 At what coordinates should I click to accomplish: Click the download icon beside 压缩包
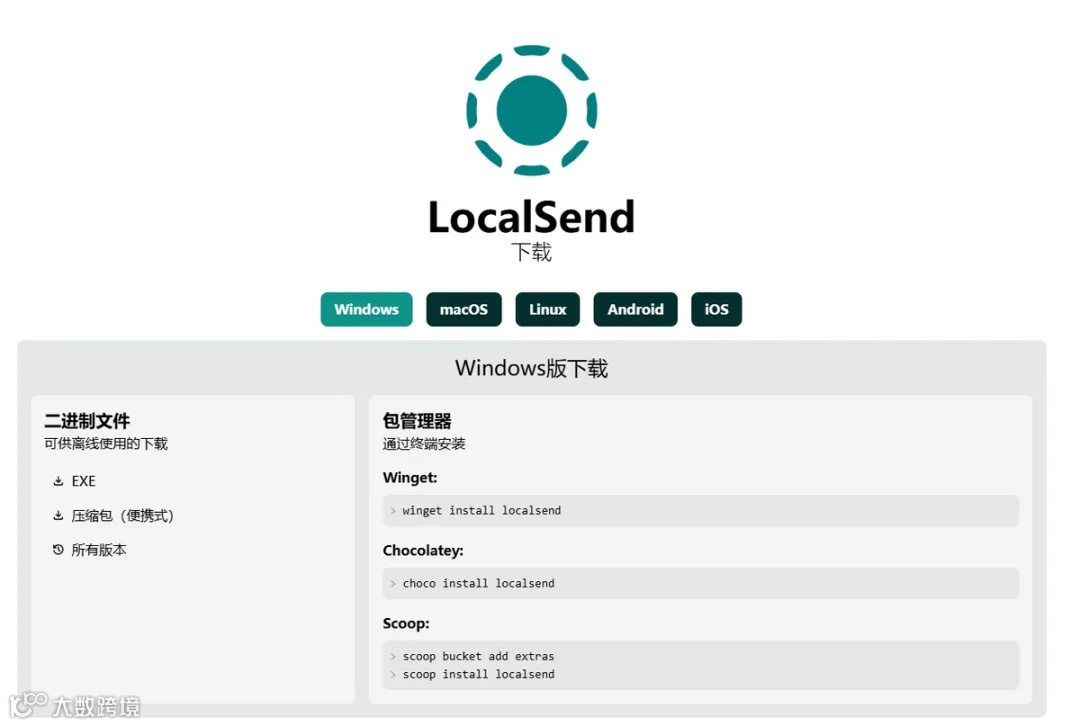(x=59, y=515)
